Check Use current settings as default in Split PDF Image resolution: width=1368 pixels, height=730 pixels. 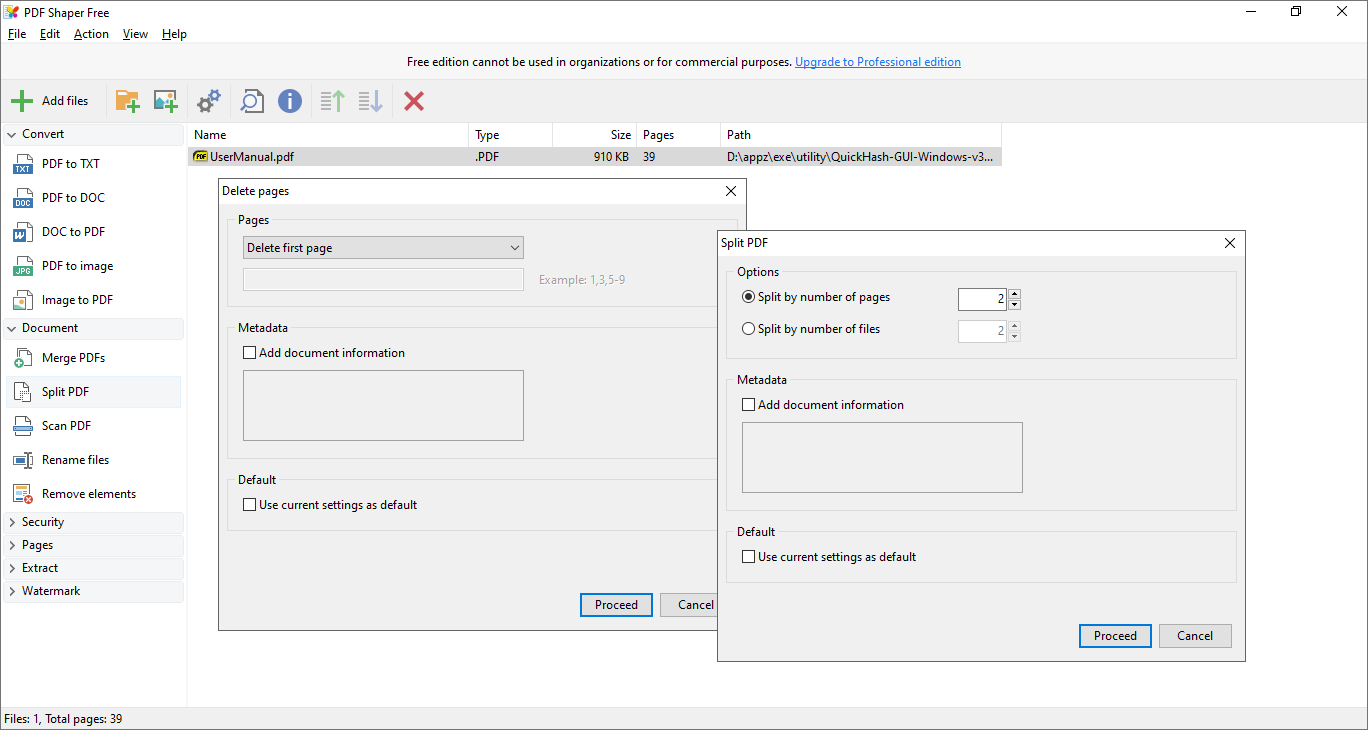coord(748,557)
